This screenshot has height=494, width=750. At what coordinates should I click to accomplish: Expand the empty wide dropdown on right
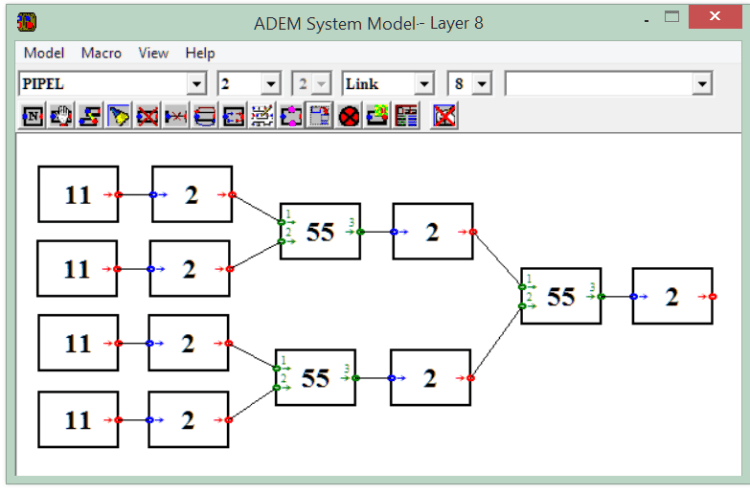tap(702, 84)
